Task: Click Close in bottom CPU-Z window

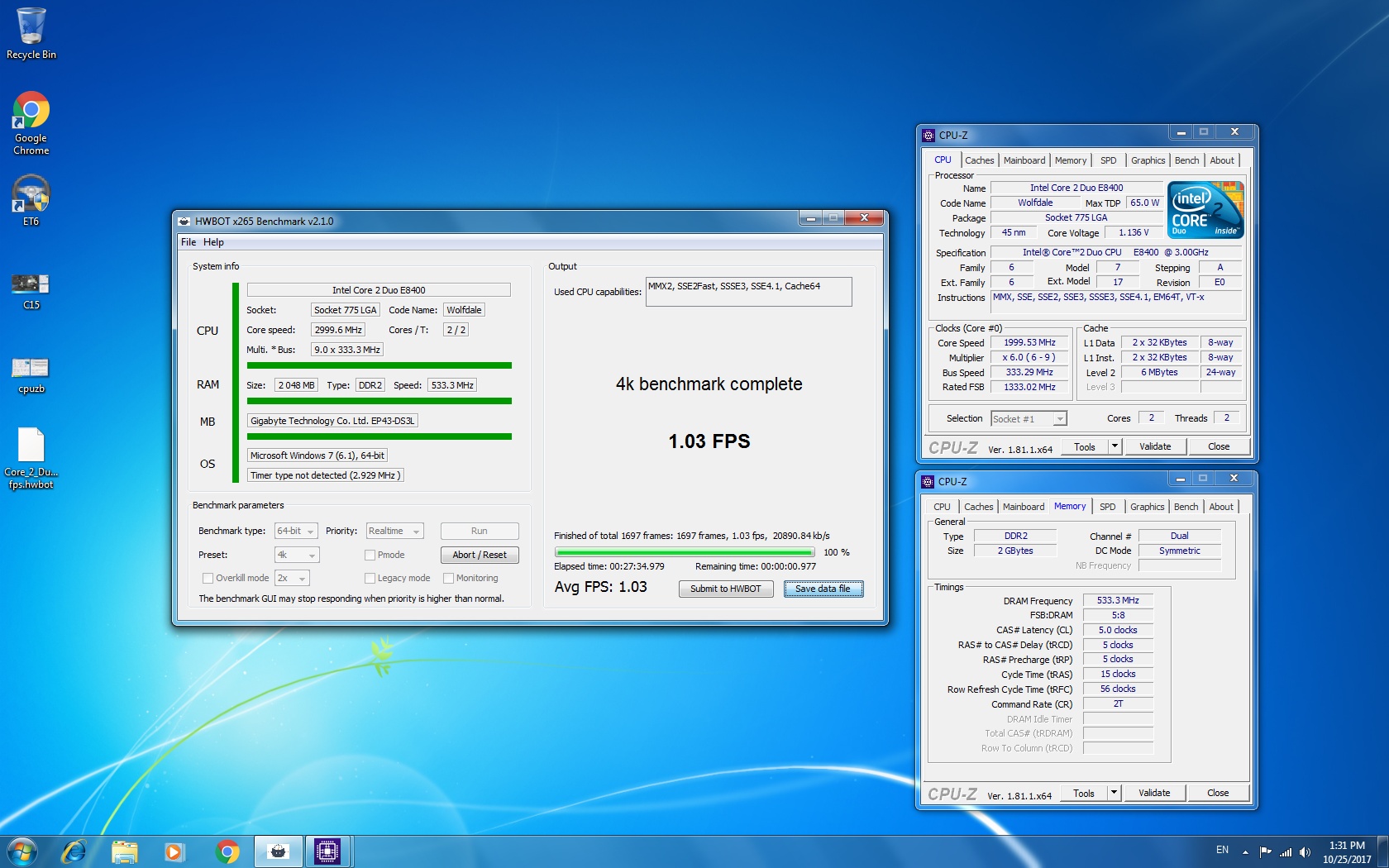Action: click(1218, 793)
